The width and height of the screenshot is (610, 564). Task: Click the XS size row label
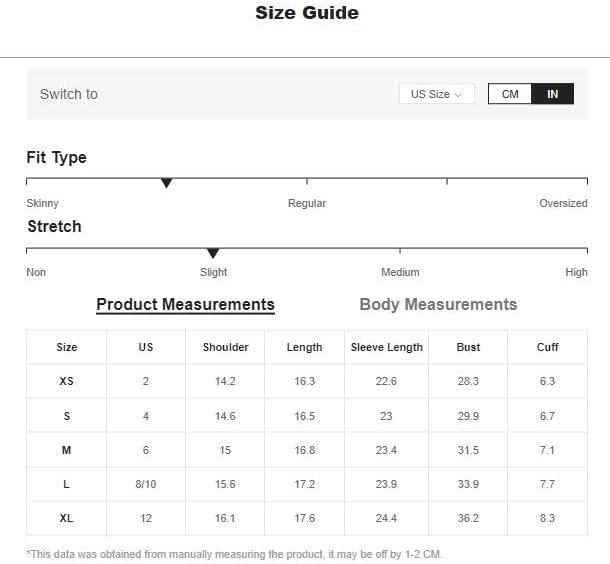point(67,381)
